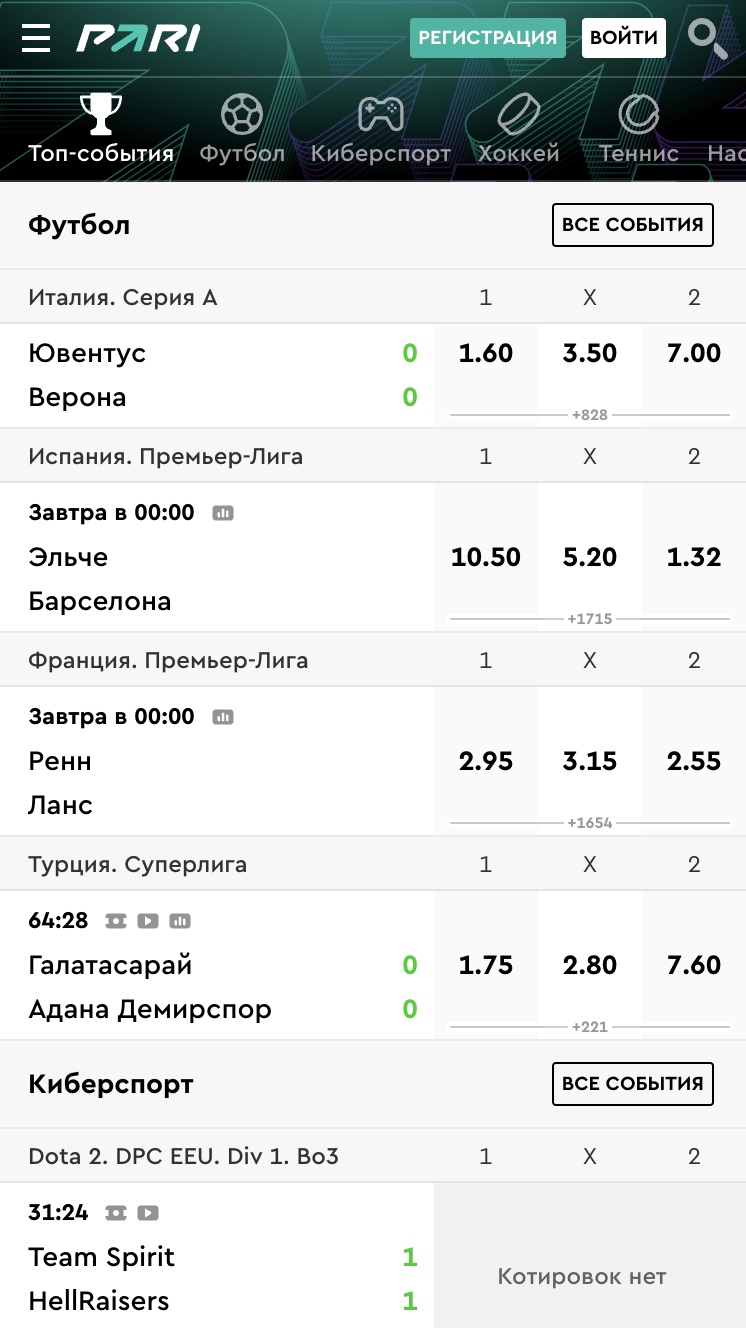
Task: Play Galatasaray match video stream
Action: pos(148,921)
